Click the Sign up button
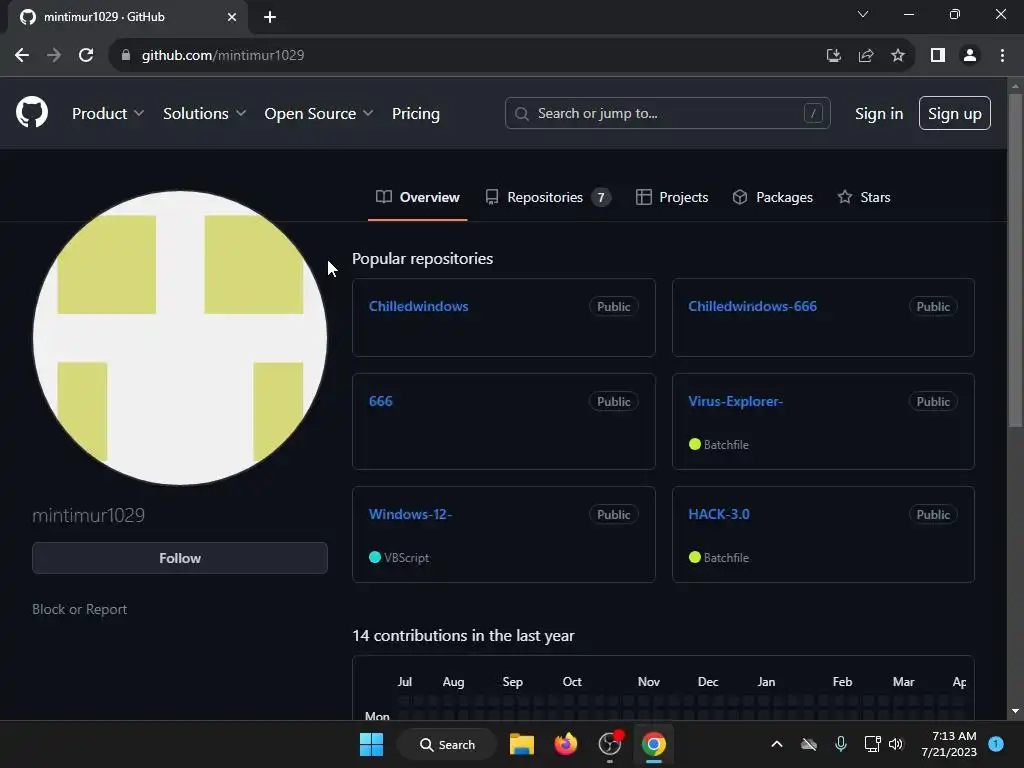 (x=954, y=114)
